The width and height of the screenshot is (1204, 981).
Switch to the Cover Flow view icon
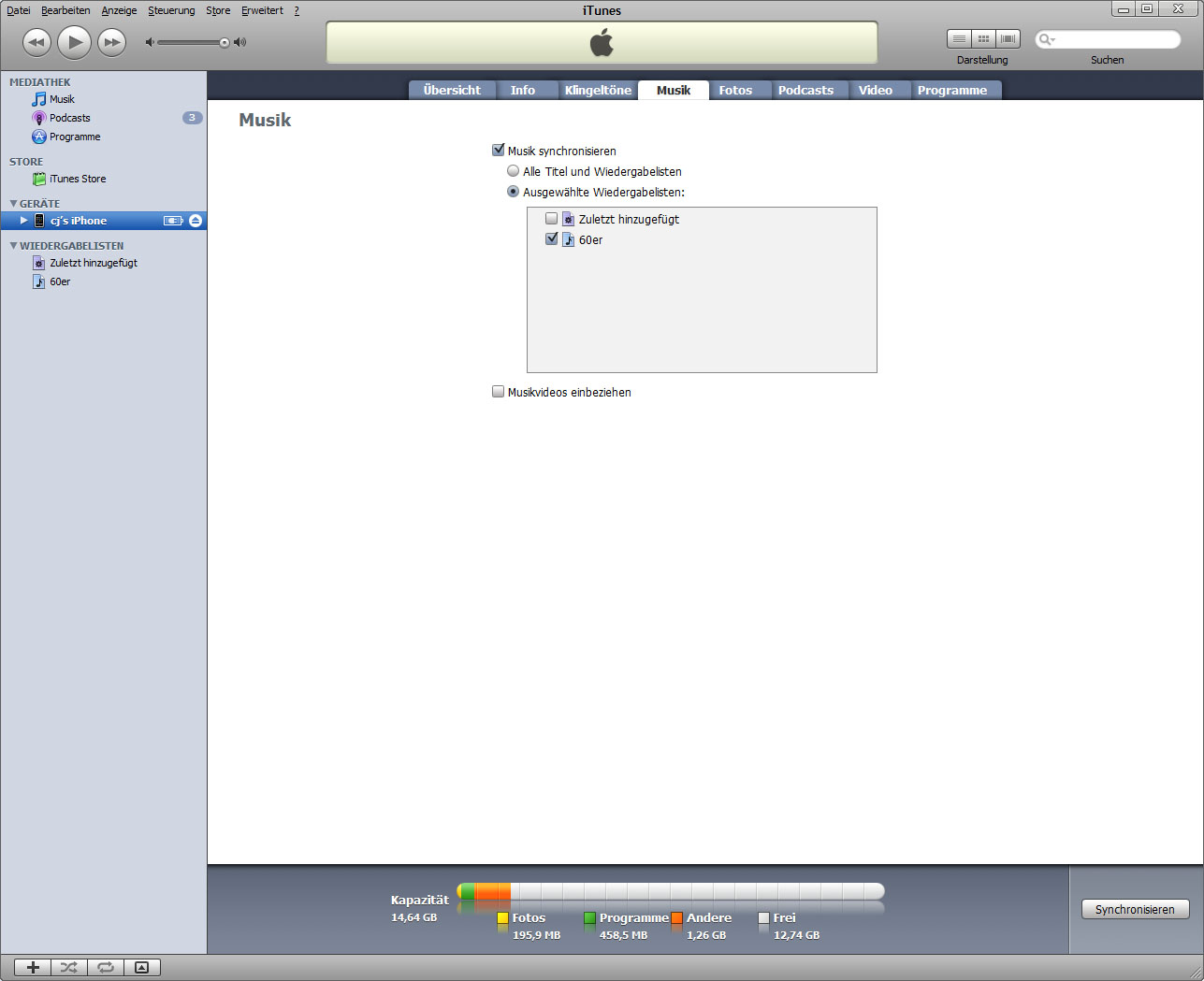pyautogui.click(x=1008, y=38)
